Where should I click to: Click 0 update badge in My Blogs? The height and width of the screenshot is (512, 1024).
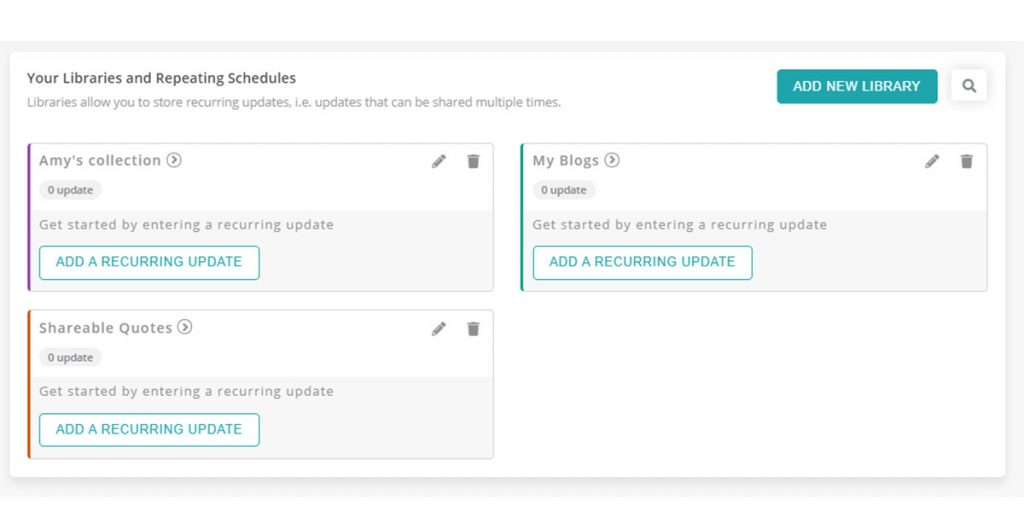coord(564,190)
